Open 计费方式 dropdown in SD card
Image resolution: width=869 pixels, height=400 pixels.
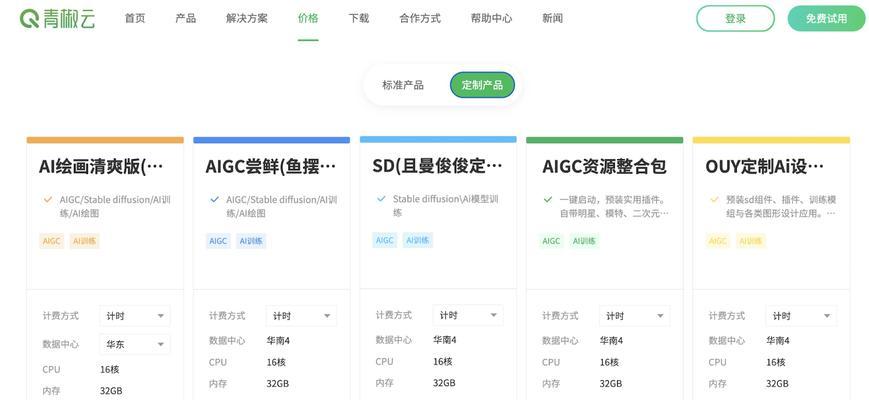pos(468,315)
